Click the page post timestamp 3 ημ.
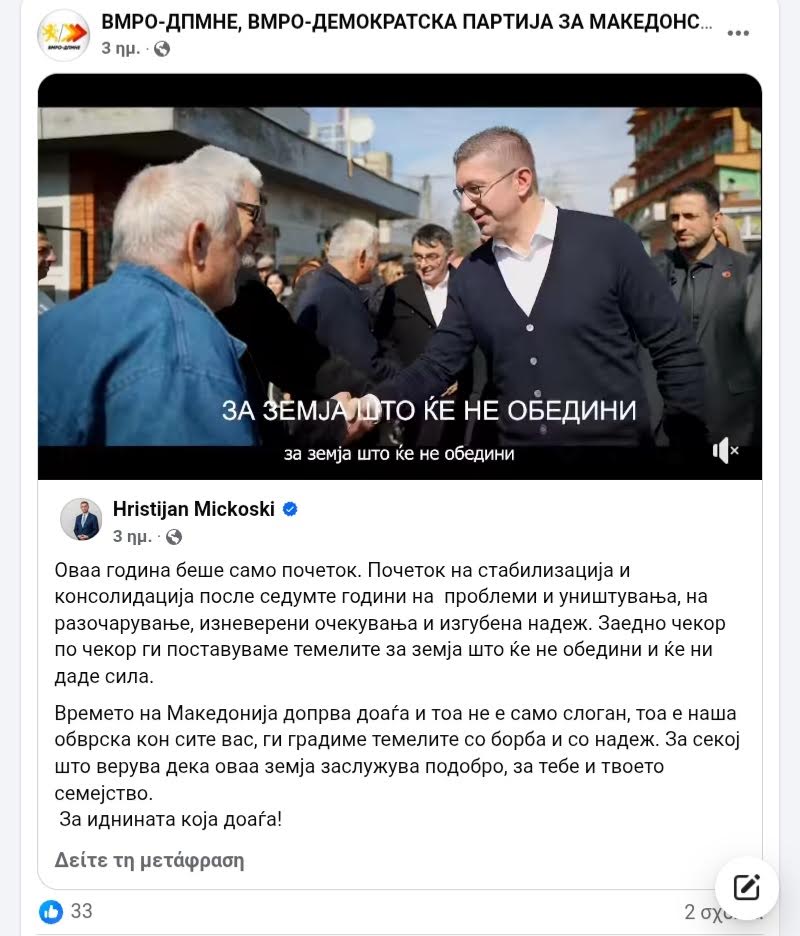The height and width of the screenshot is (936, 800). coord(120,48)
